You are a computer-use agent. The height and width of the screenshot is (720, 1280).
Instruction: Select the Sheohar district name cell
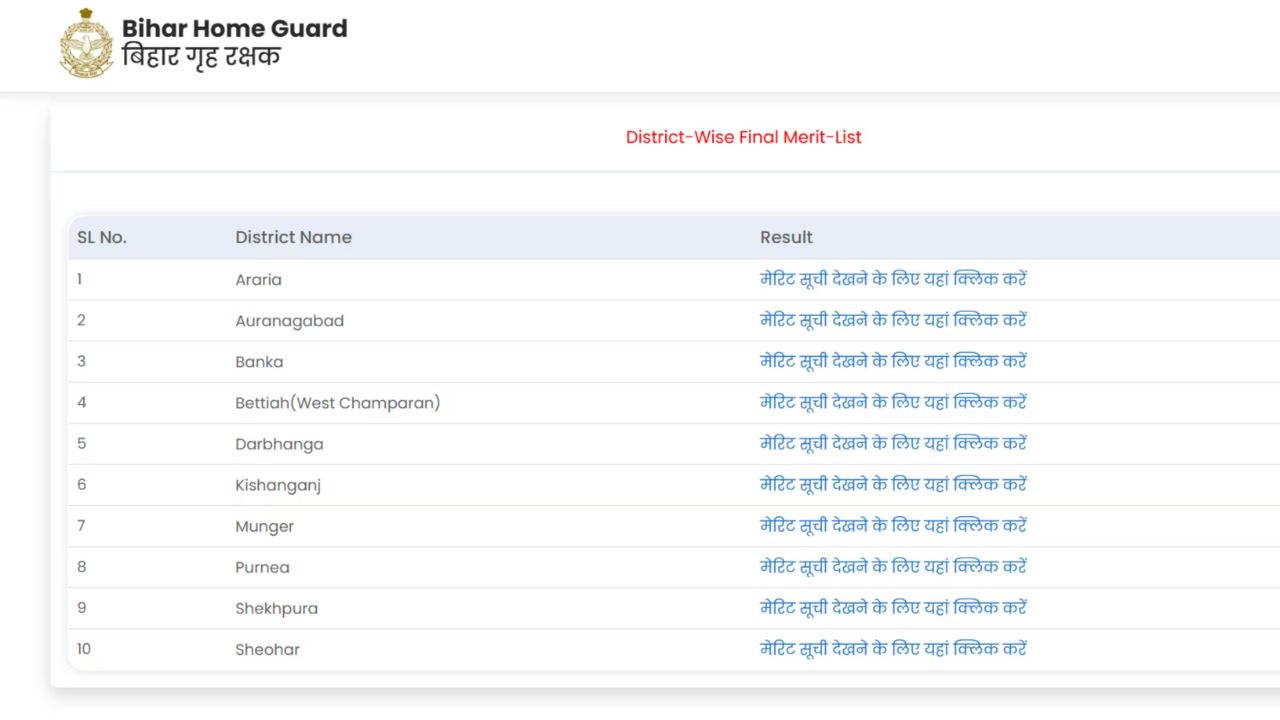click(x=267, y=649)
